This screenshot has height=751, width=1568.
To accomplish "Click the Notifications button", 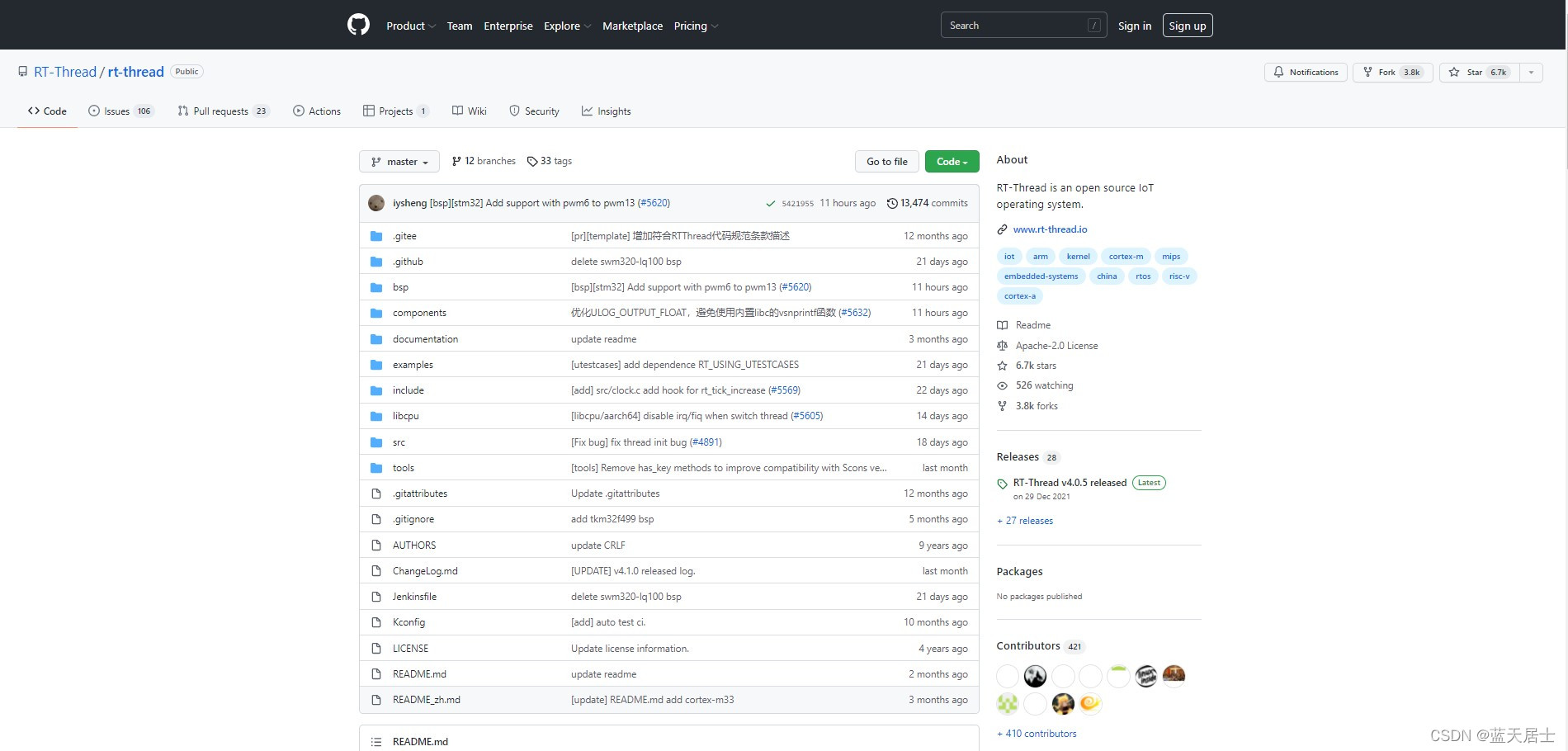I will (x=1306, y=73).
